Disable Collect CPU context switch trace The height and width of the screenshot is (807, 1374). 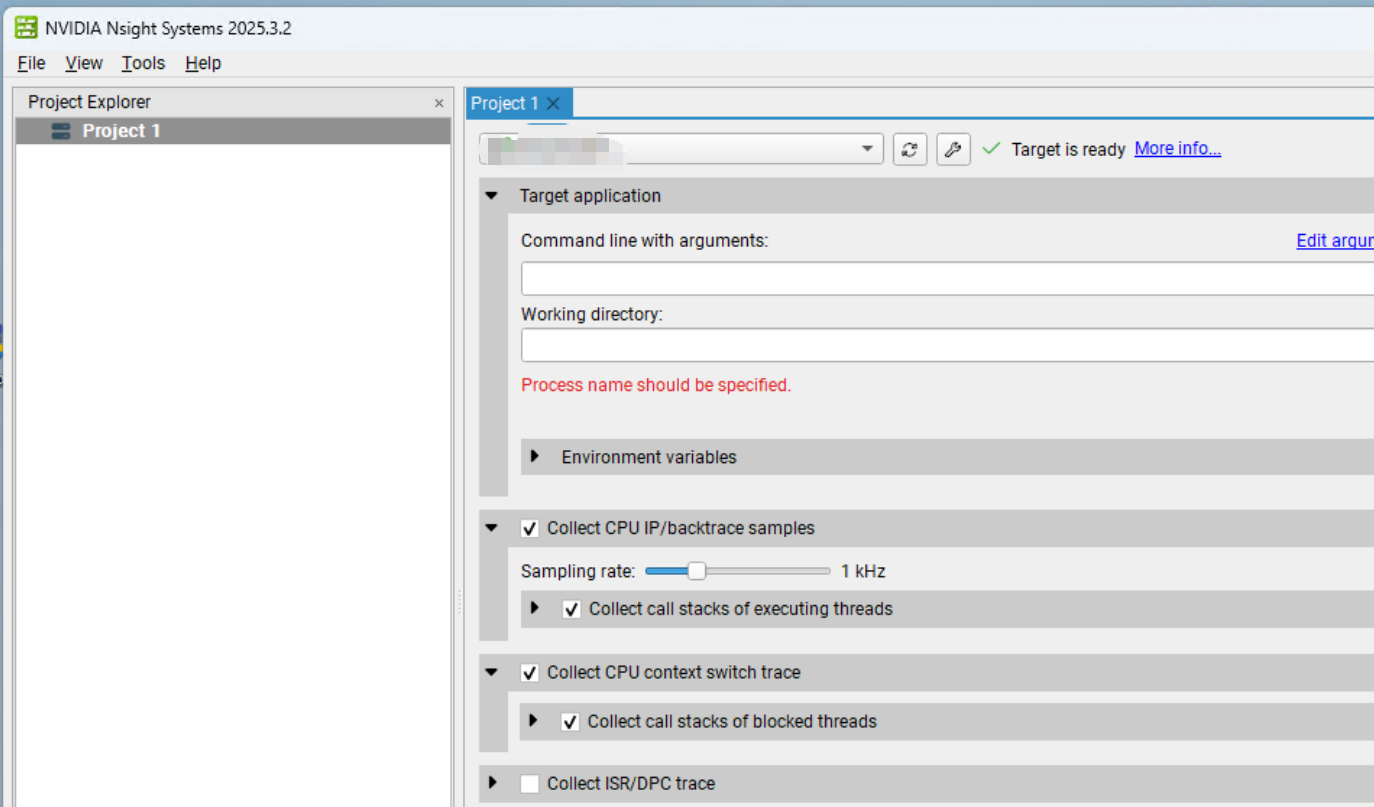click(x=529, y=672)
